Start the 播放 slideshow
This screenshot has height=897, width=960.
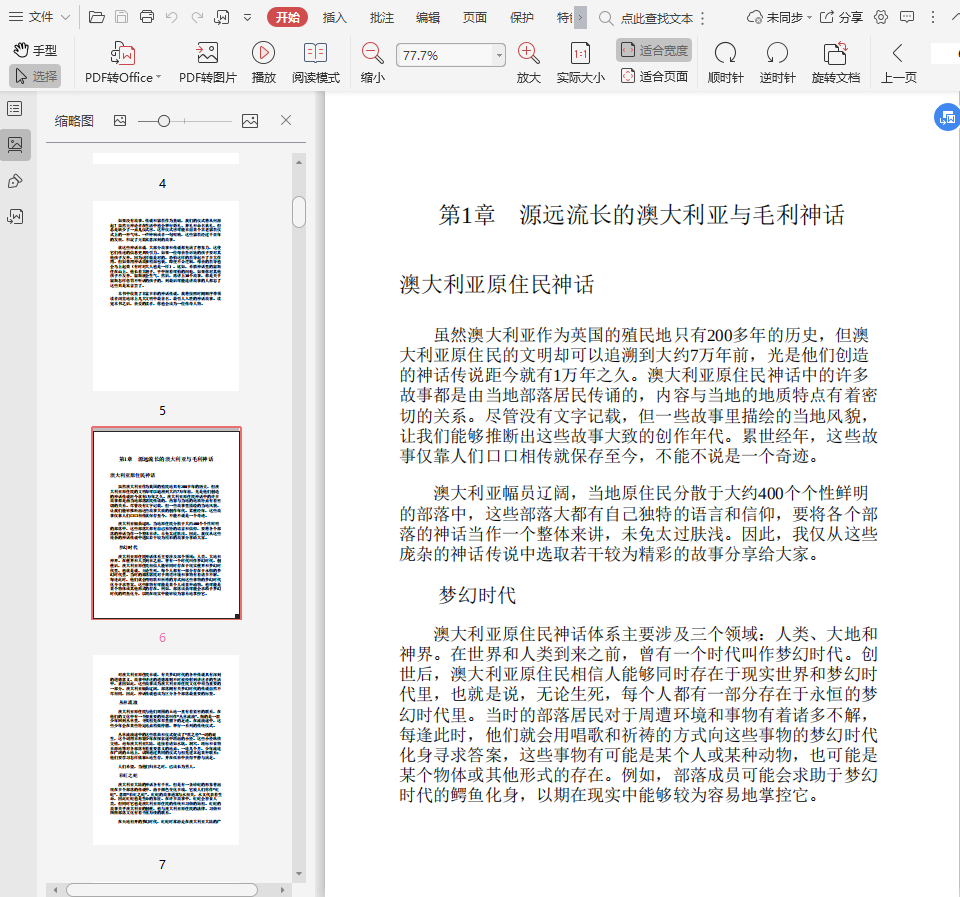click(263, 62)
